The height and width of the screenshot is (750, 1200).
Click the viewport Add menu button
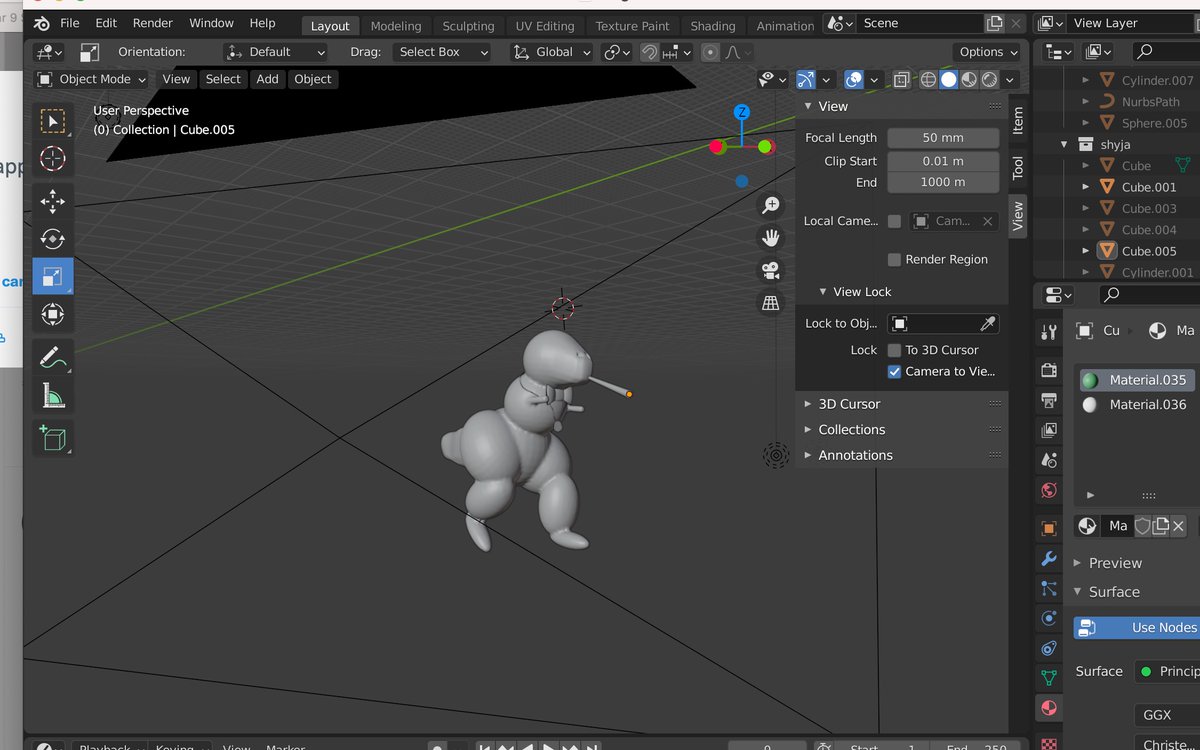267,79
